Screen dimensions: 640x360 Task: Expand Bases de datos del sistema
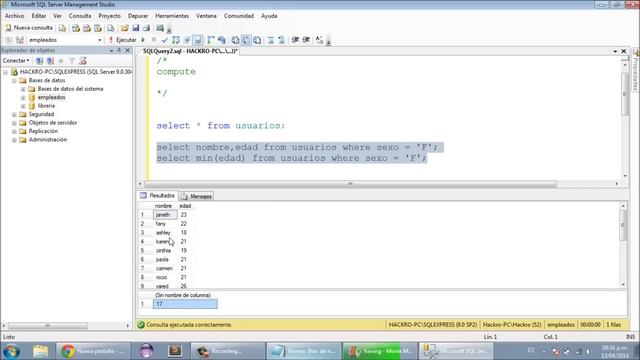pos(23,89)
